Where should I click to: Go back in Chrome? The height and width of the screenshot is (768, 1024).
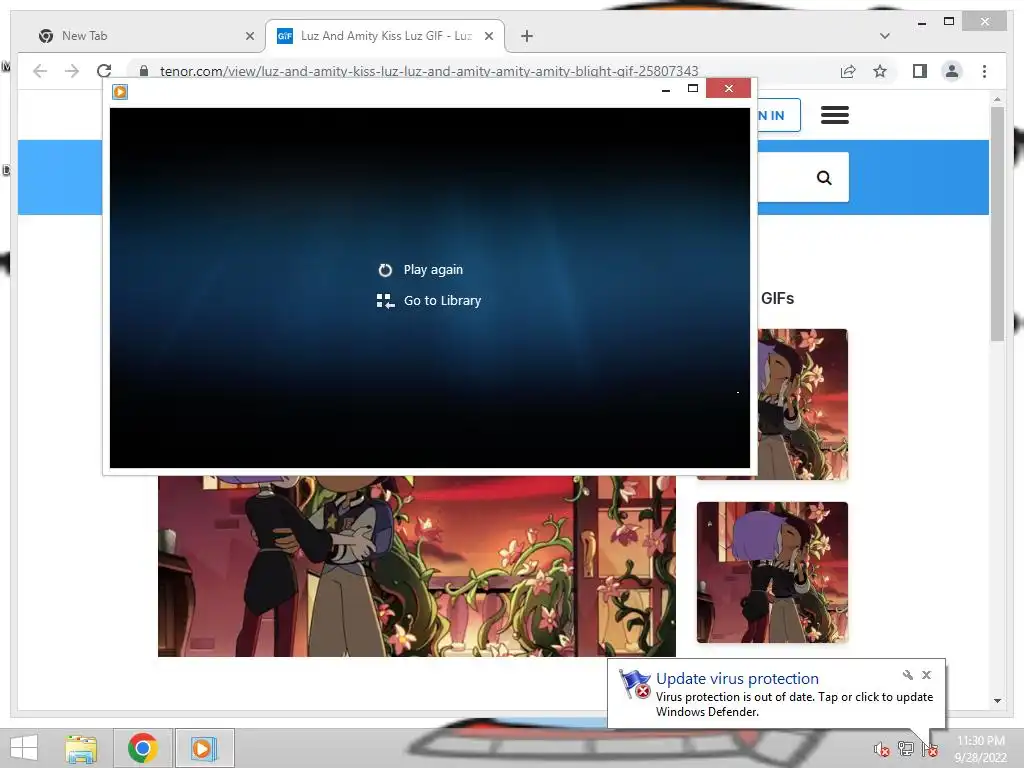40,71
